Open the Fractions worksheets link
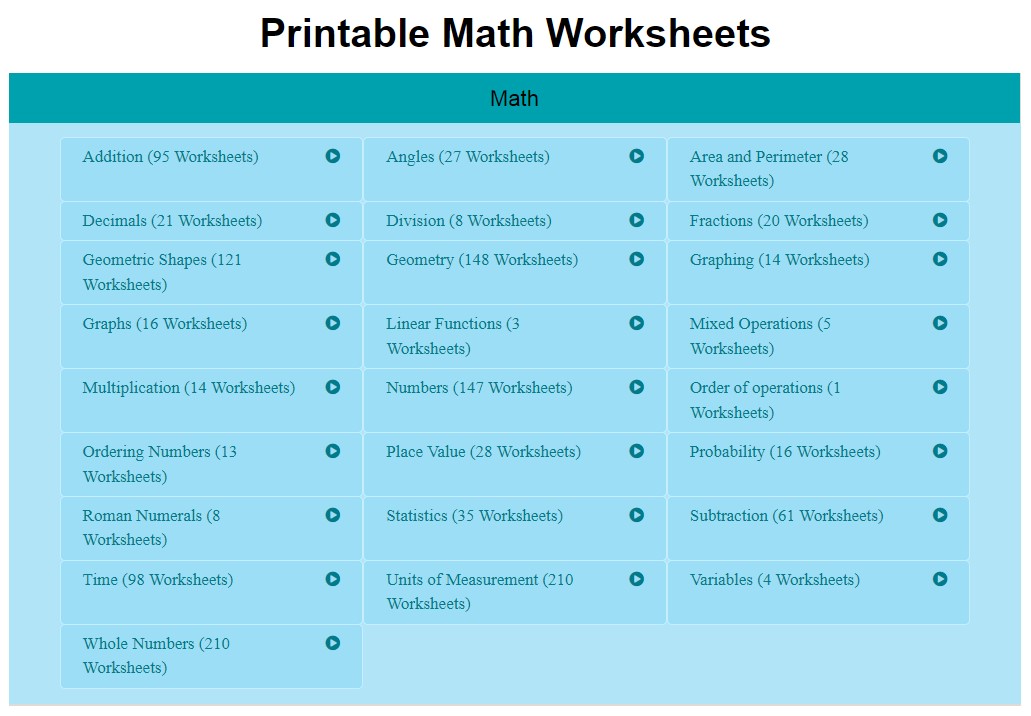The width and height of the screenshot is (1031, 716). pyautogui.click(x=778, y=221)
